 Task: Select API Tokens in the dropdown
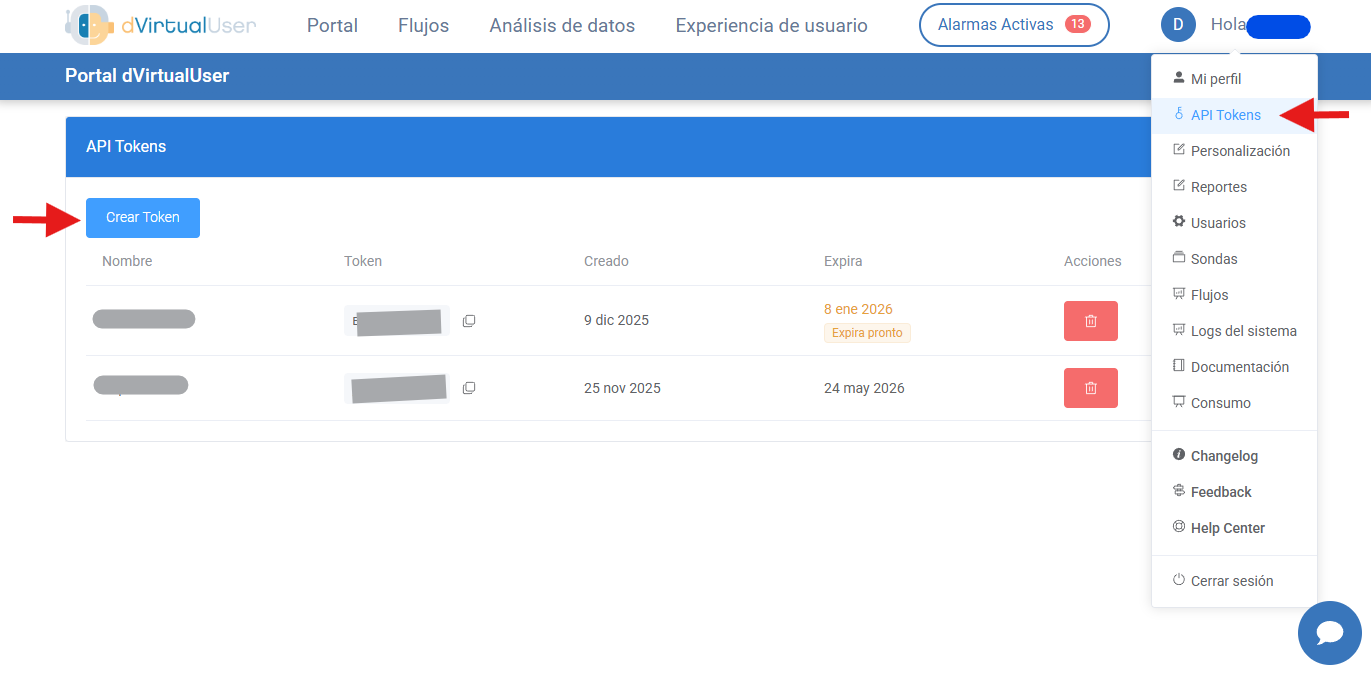tap(1234, 115)
